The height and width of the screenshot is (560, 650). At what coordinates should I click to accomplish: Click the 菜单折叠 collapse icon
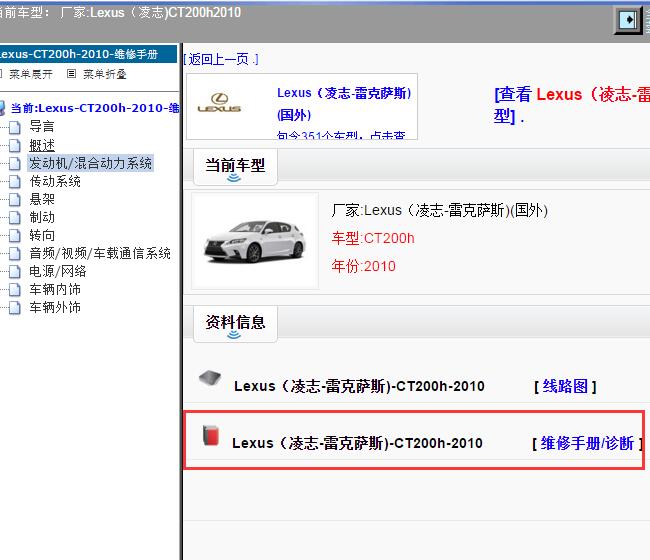click(x=71, y=74)
